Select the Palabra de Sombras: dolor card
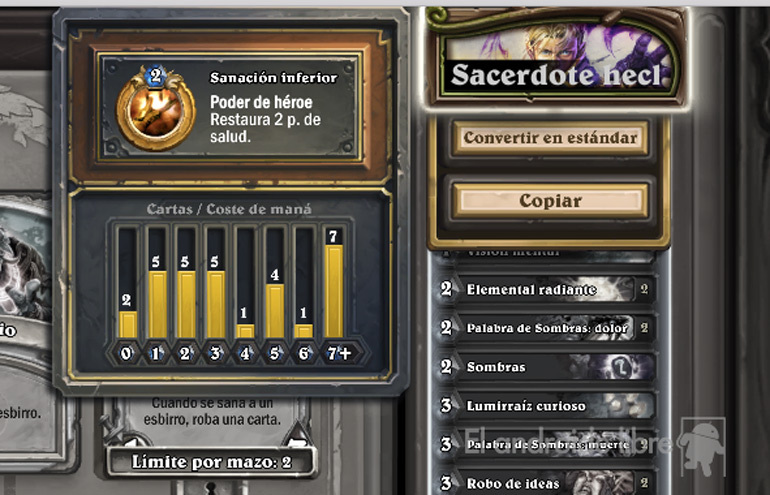Image resolution: width=770 pixels, height=495 pixels. point(546,328)
